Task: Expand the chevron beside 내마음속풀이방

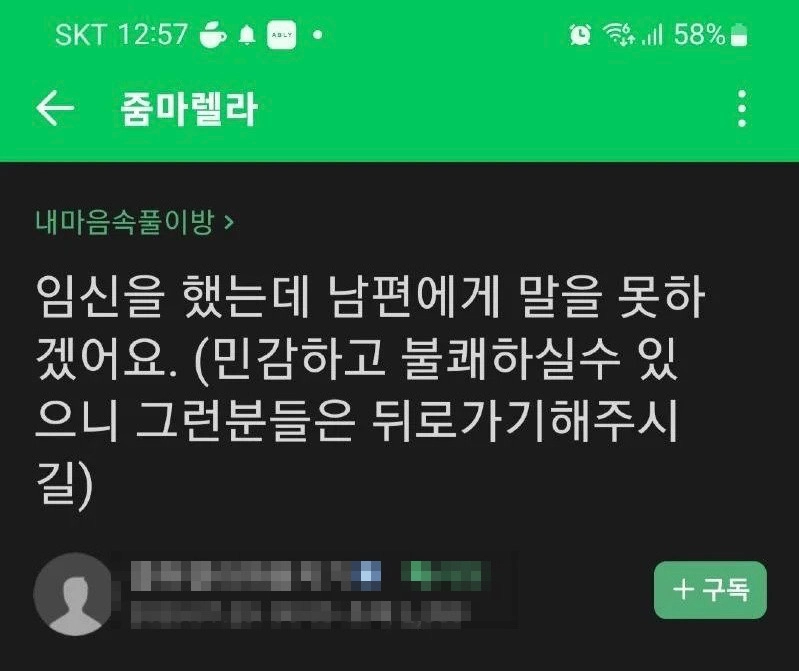Action: 229,223
